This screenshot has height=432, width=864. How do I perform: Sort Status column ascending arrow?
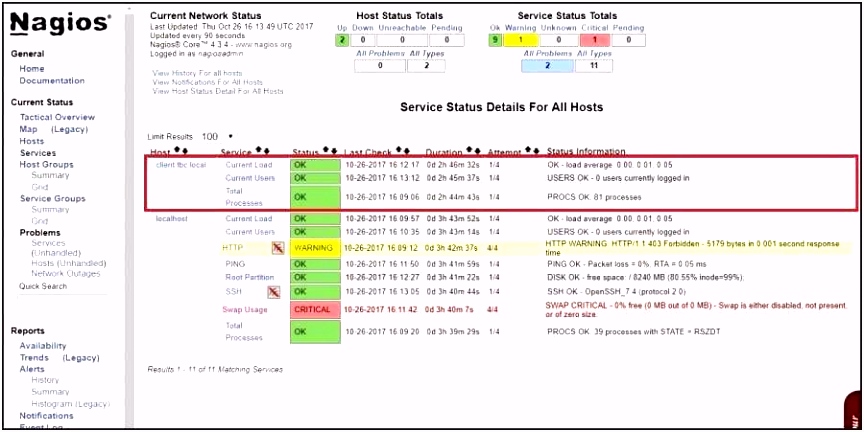(x=326, y=150)
